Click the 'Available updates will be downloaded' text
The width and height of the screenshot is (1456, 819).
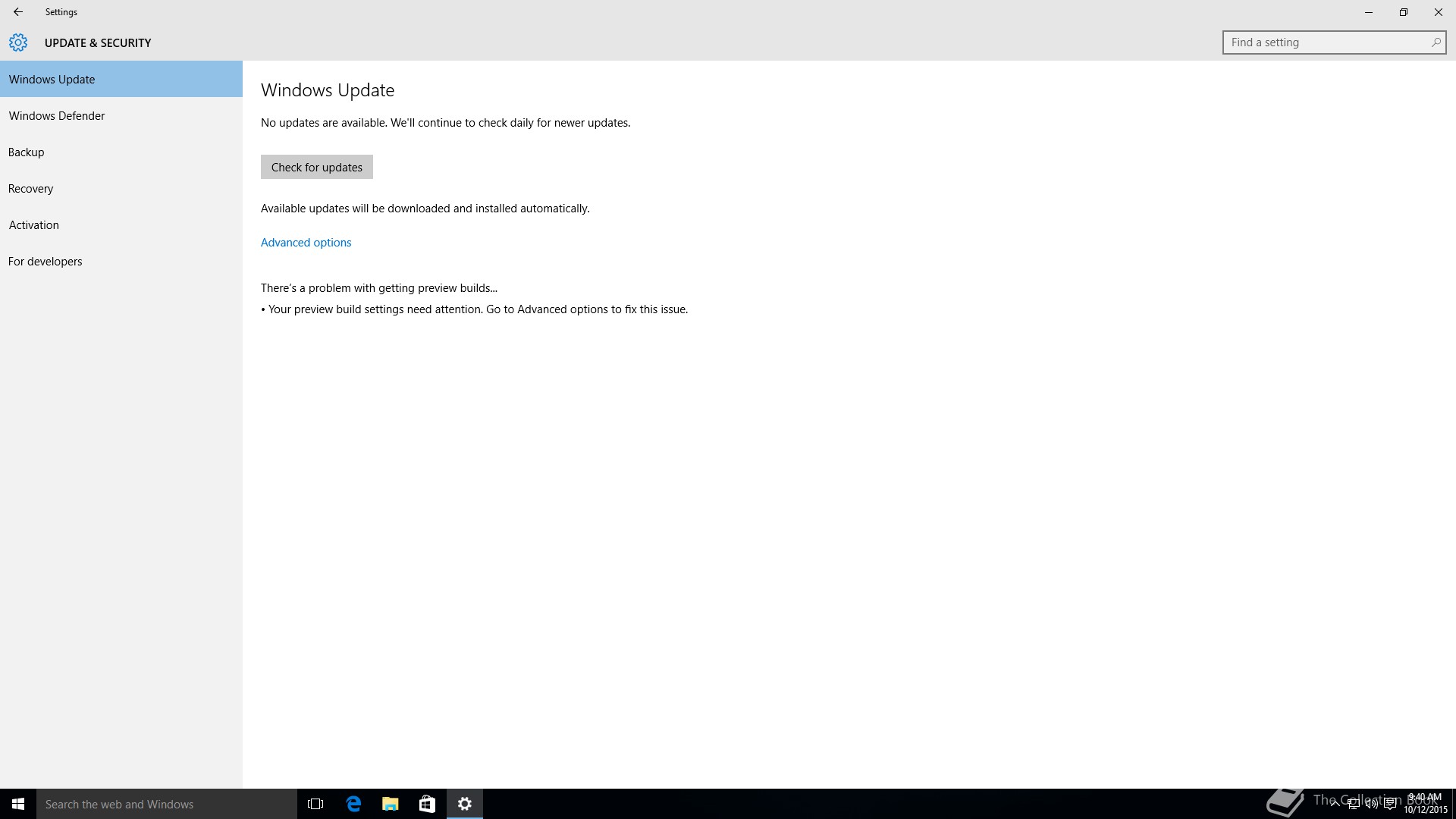pos(425,209)
